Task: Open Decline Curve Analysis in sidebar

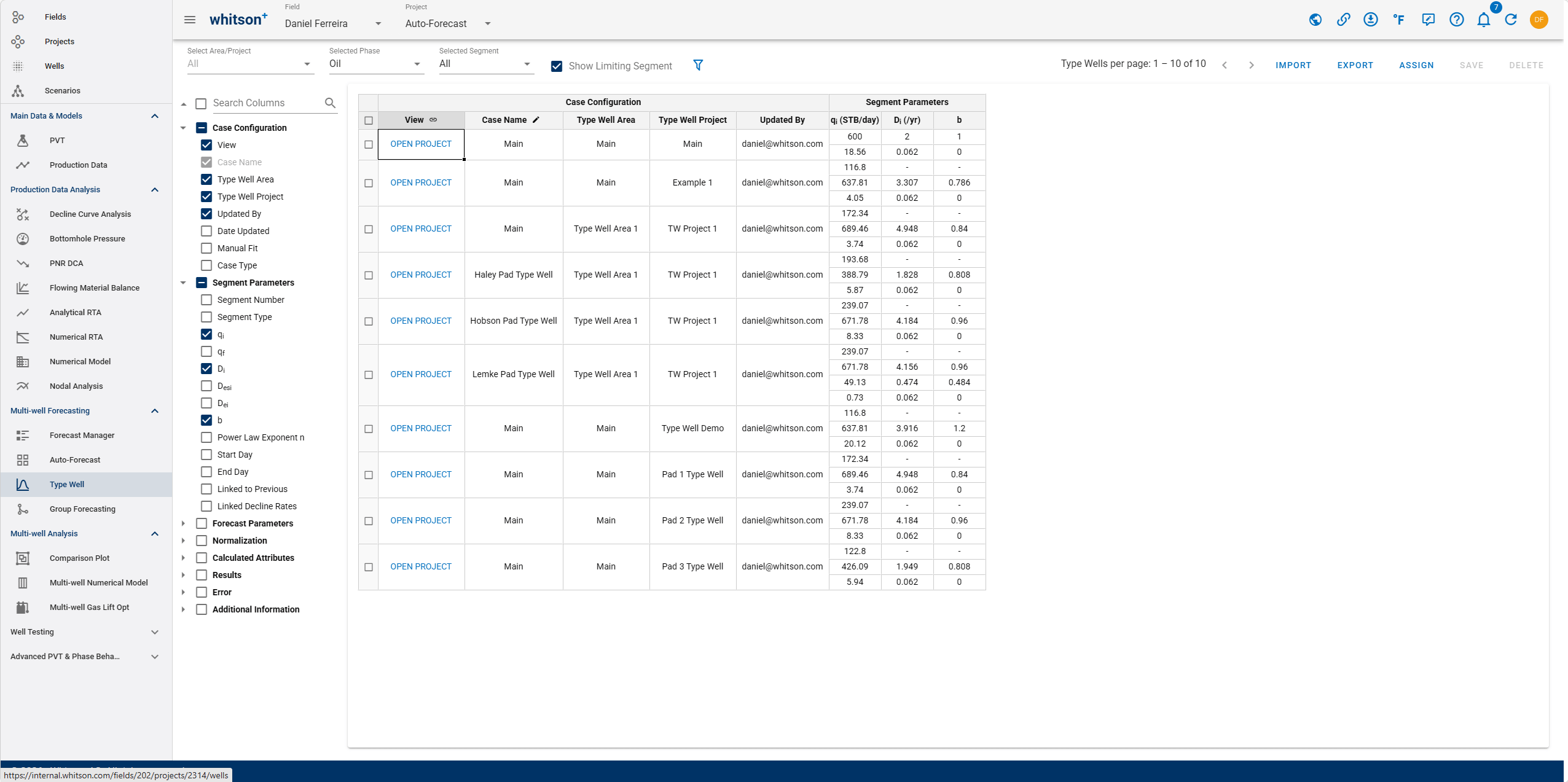Action: [90, 214]
